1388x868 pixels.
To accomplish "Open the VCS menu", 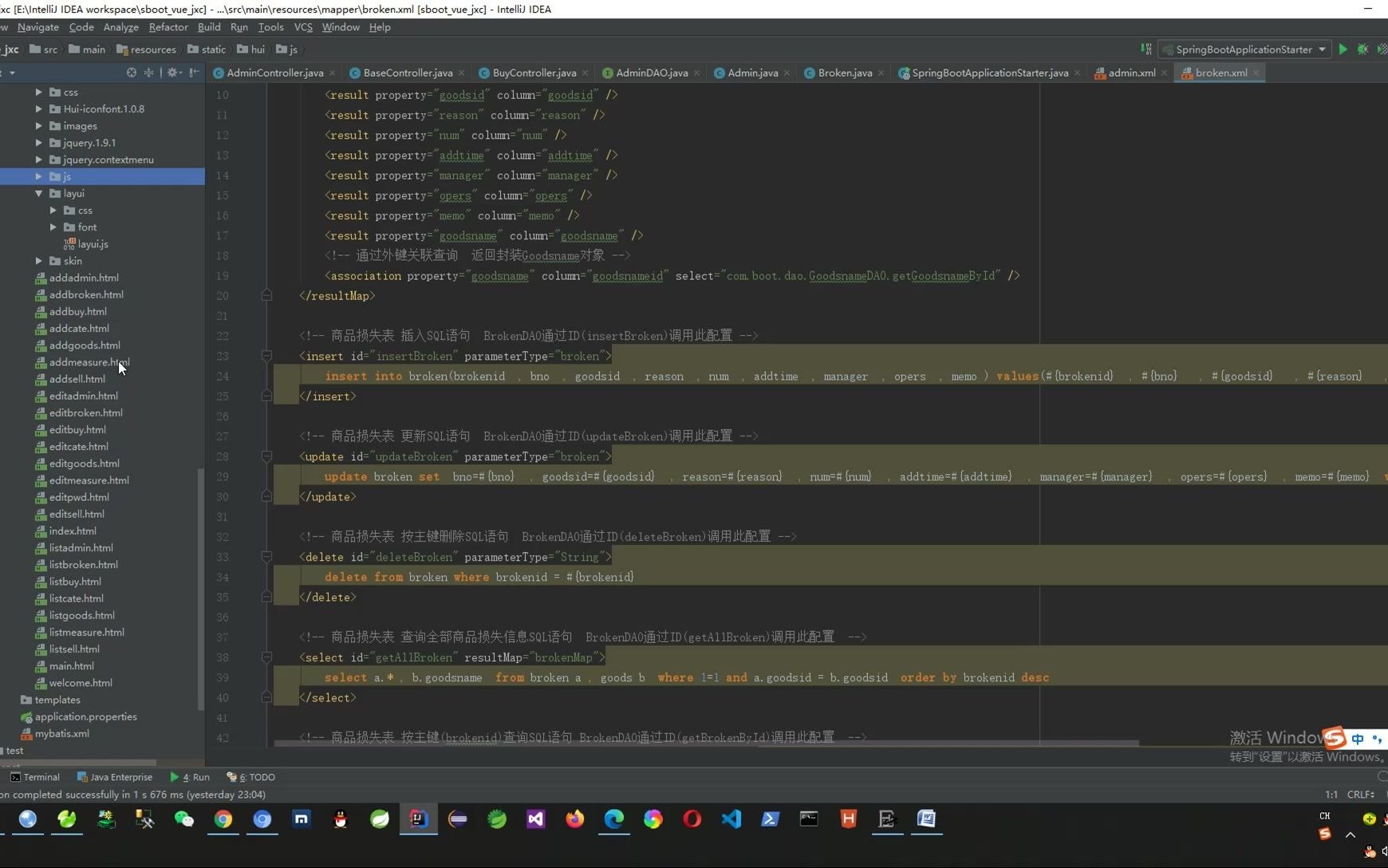I will click(303, 26).
